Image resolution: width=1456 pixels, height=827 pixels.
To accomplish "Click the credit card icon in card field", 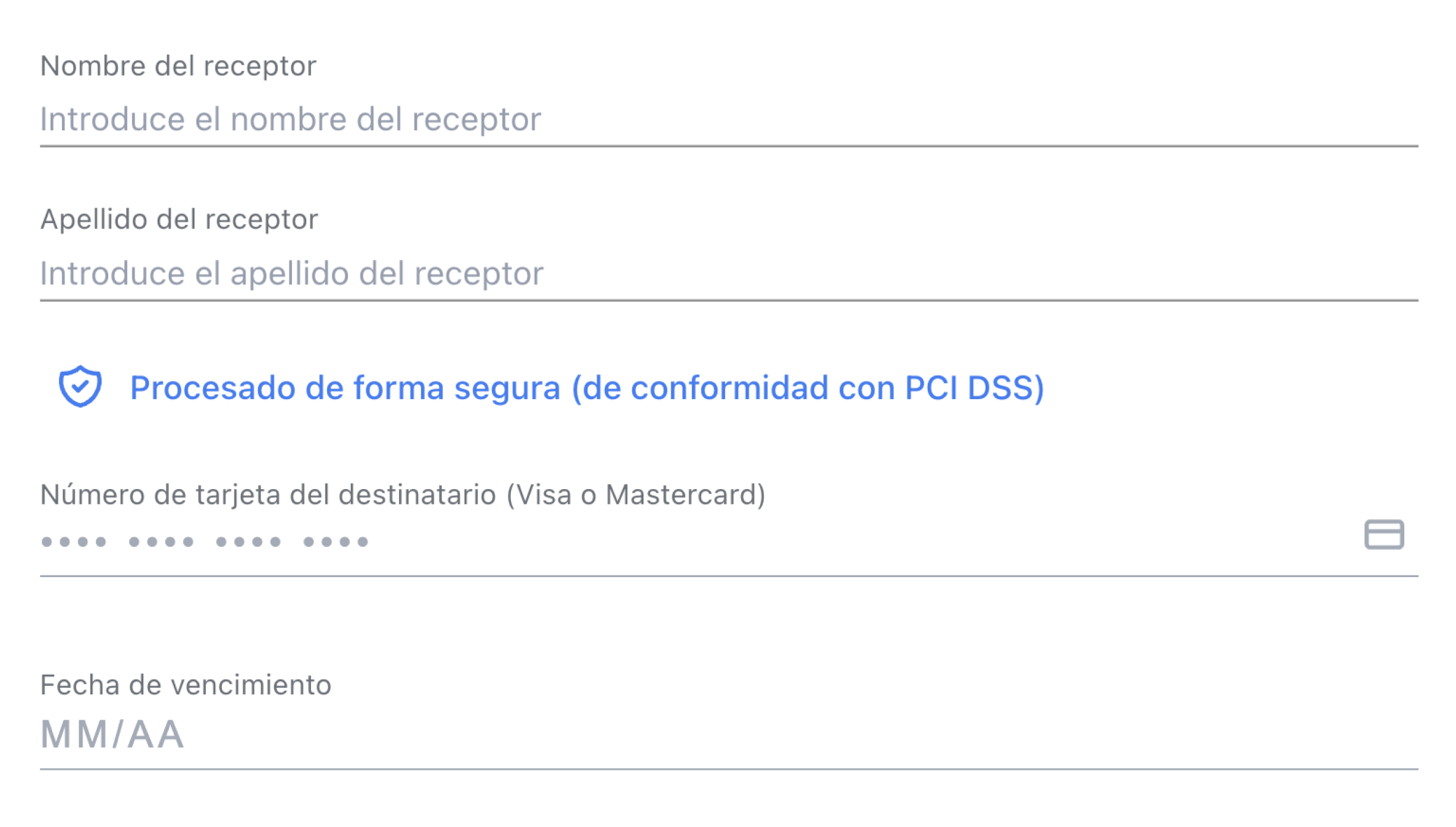I will [1384, 534].
